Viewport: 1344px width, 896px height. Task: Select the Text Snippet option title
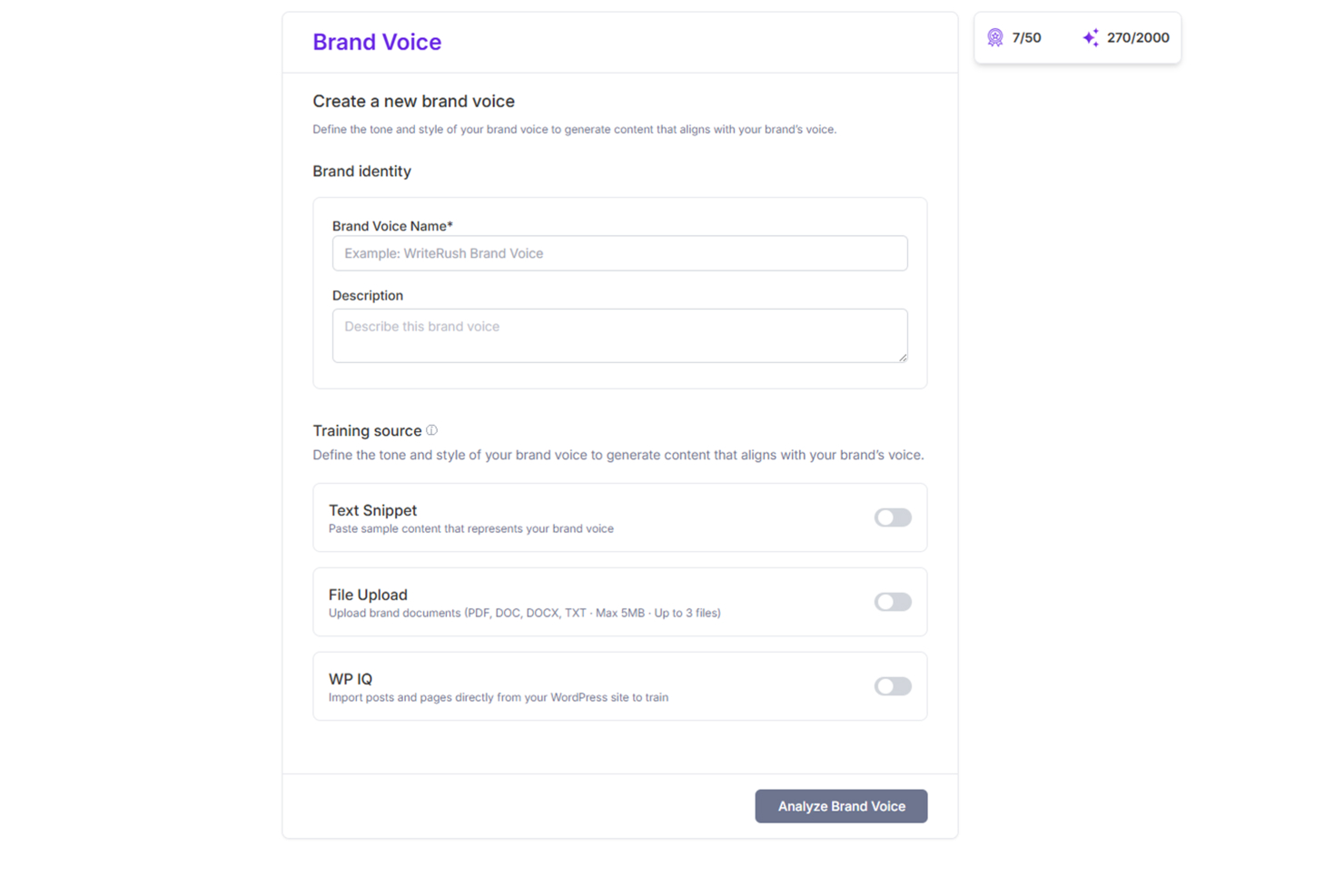372,510
